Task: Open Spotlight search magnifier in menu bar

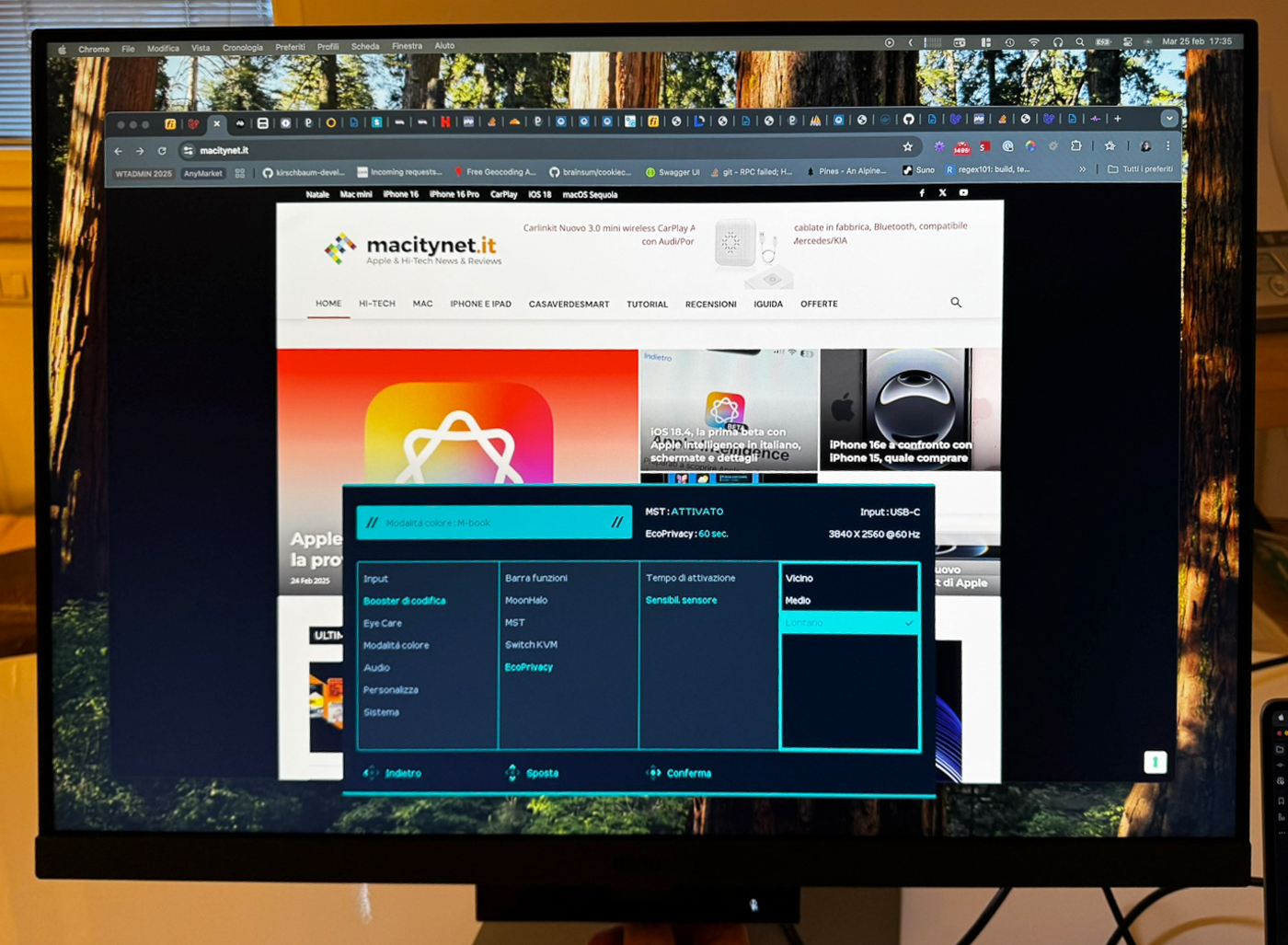Action: (1080, 42)
